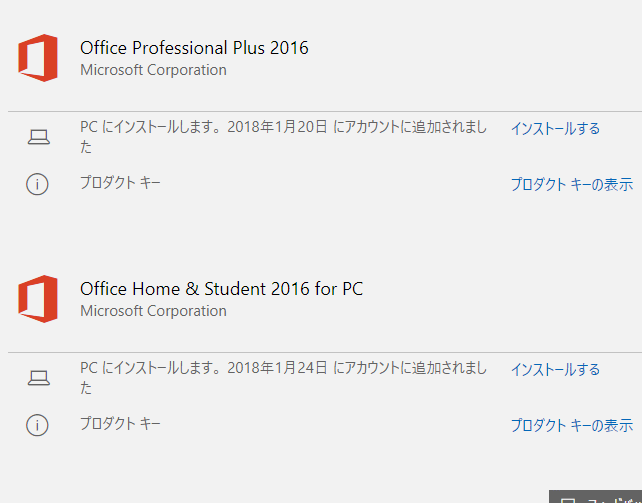
Task: Show product key for Office Home & Student 2016
Action: [572, 425]
